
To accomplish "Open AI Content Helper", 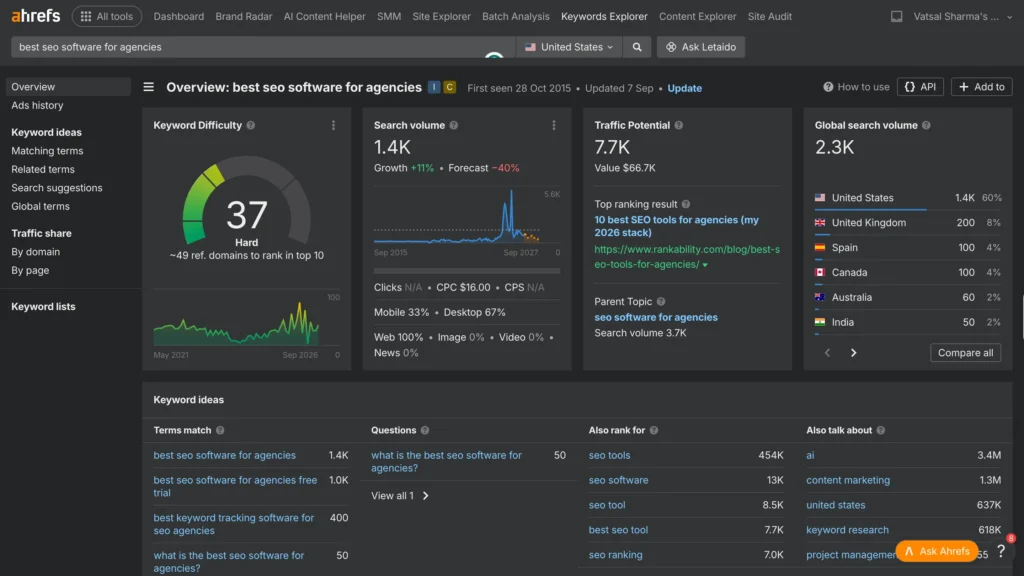I will click(325, 16).
